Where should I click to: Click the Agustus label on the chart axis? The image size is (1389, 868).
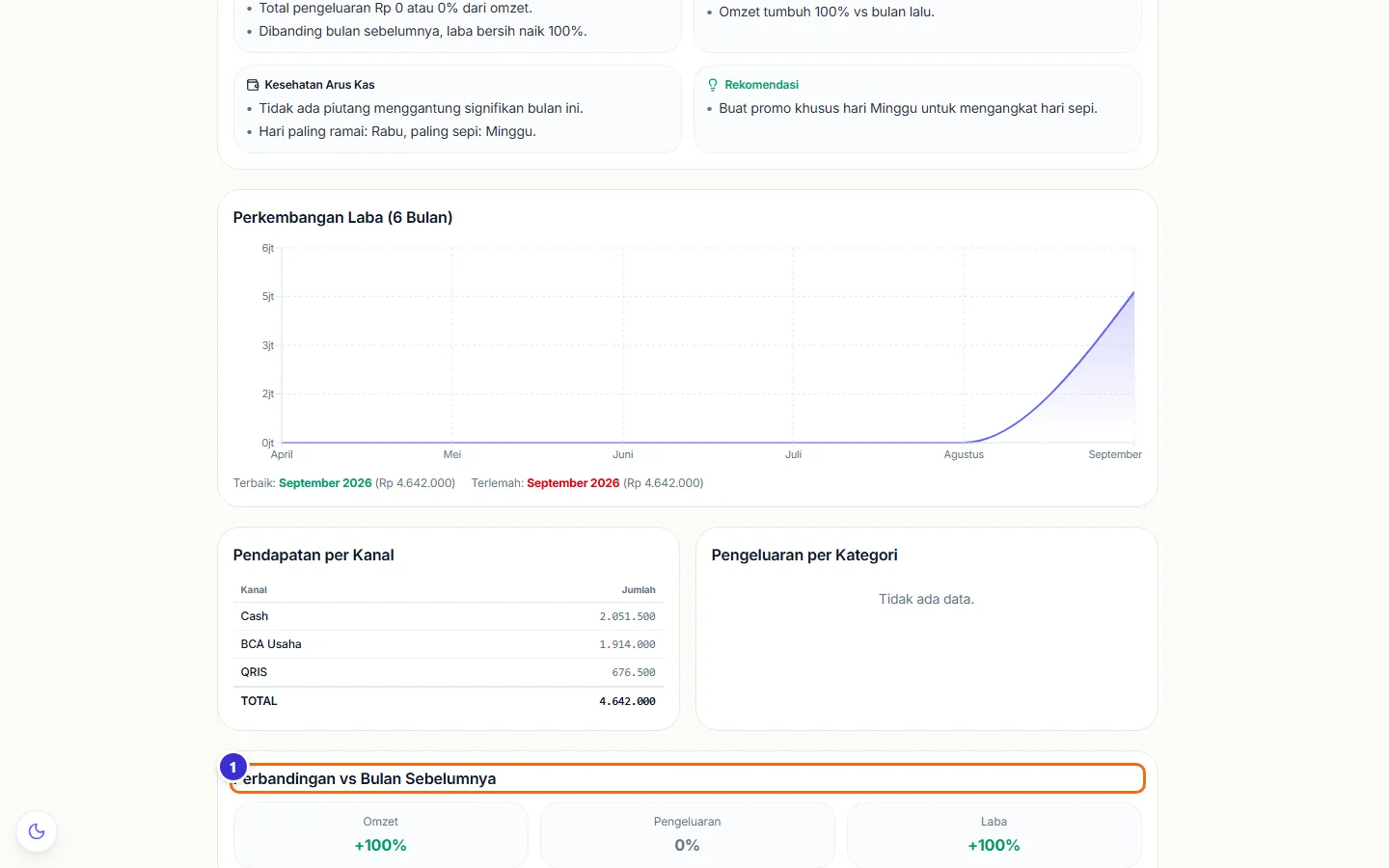pyautogui.click(x=964, y=454)
